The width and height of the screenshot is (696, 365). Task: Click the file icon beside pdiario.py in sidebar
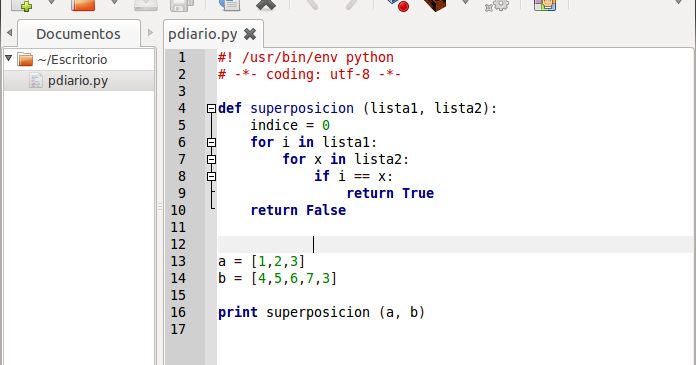pyautogui.click(x=36, y=81)
